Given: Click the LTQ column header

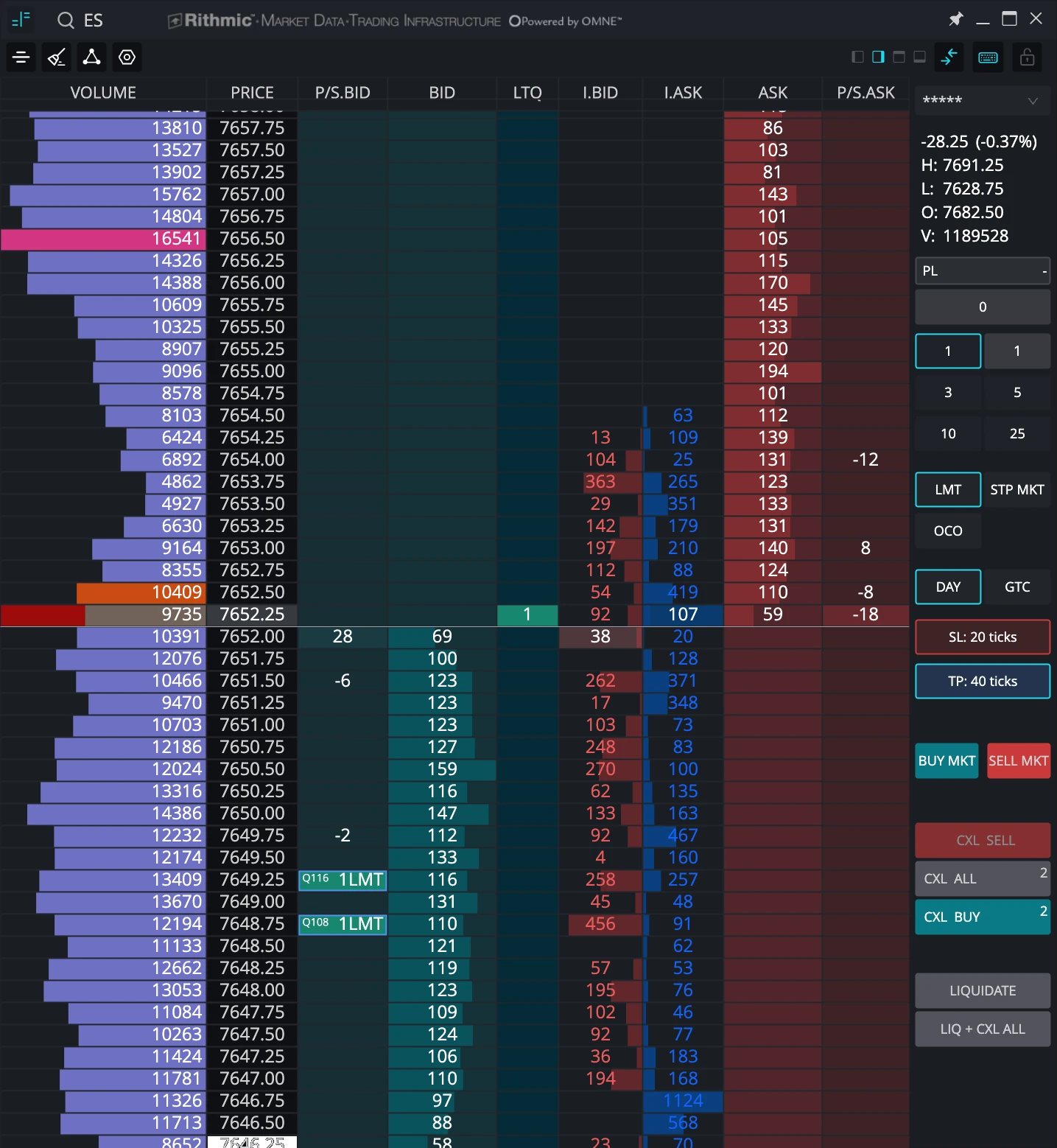Looking at the screenshot, I should coord(527,93).
